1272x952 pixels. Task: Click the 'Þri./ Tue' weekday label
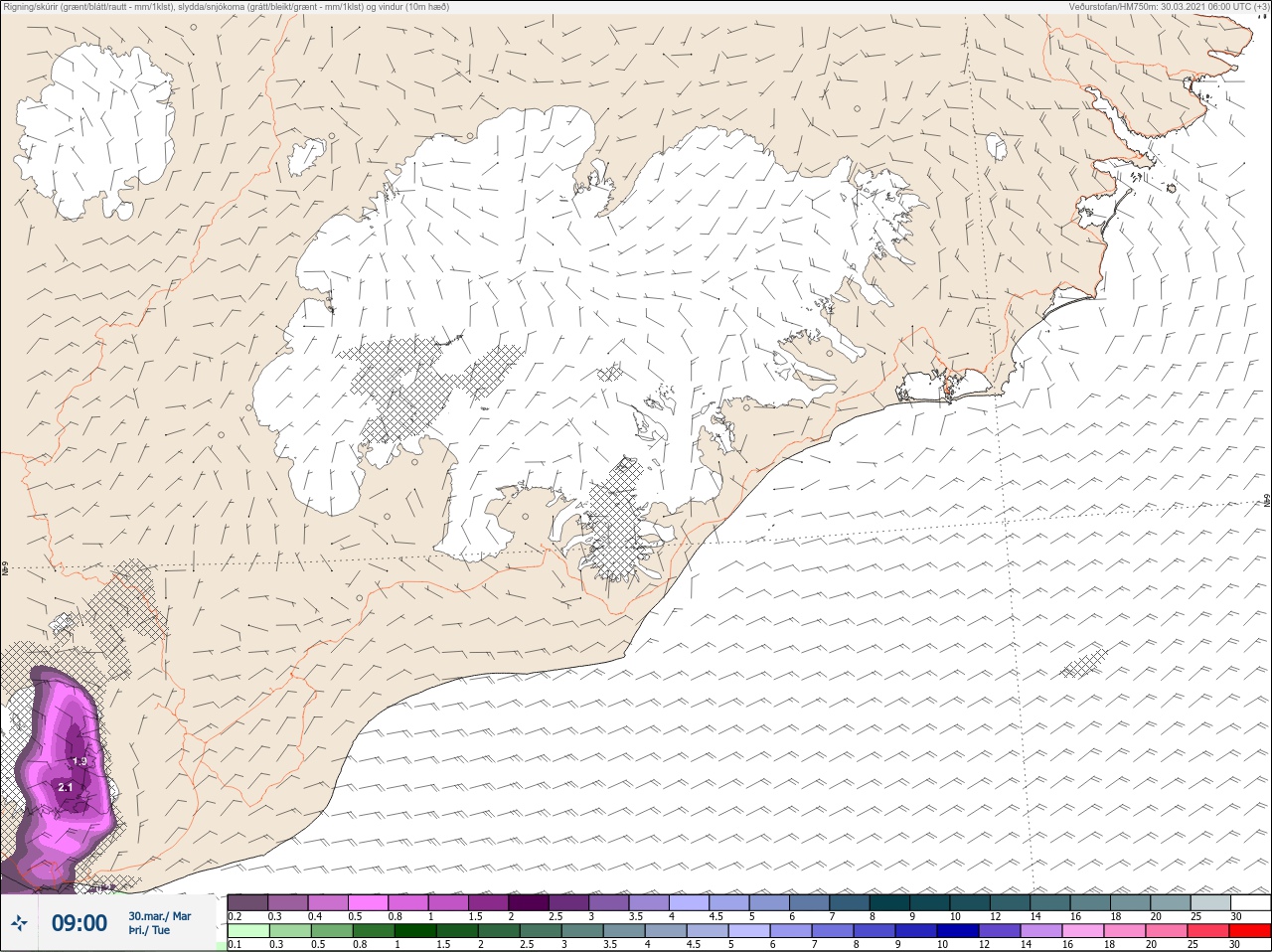(149, 931)
